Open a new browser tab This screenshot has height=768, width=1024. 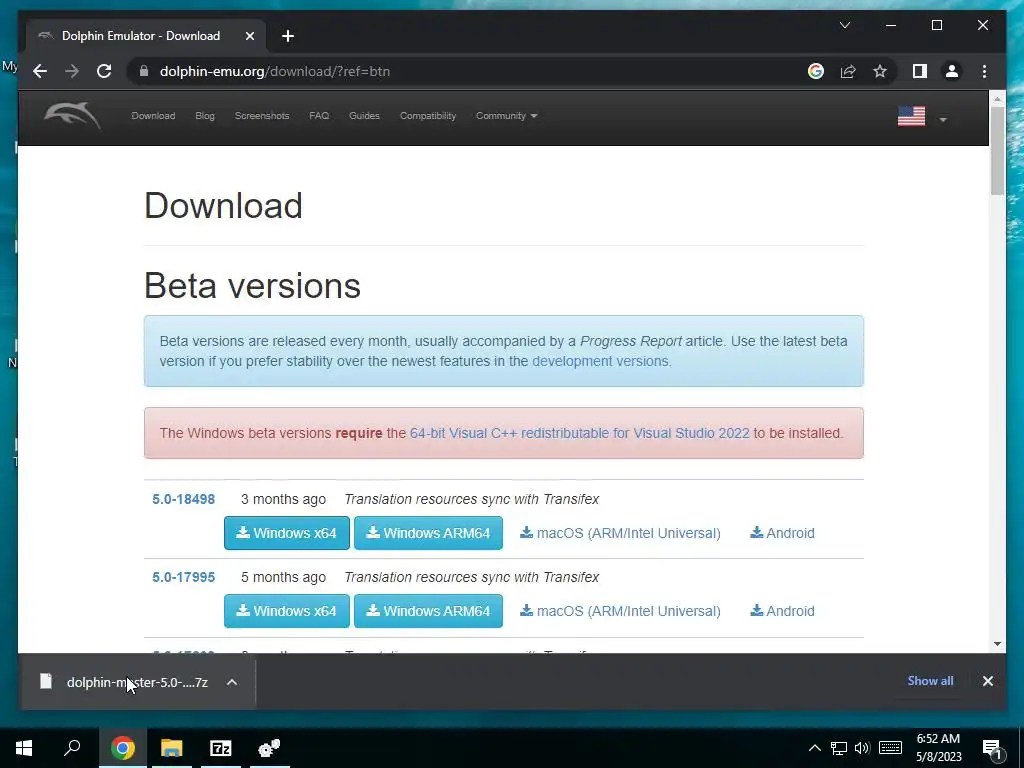[x=288, y=36]
